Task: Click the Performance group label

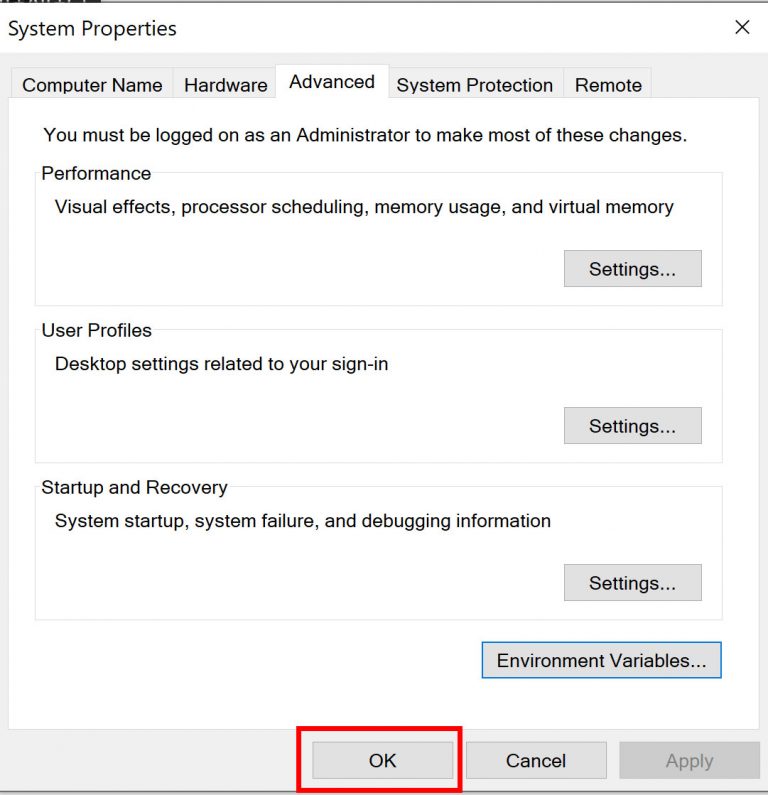Action: click(x=96, y=174)
